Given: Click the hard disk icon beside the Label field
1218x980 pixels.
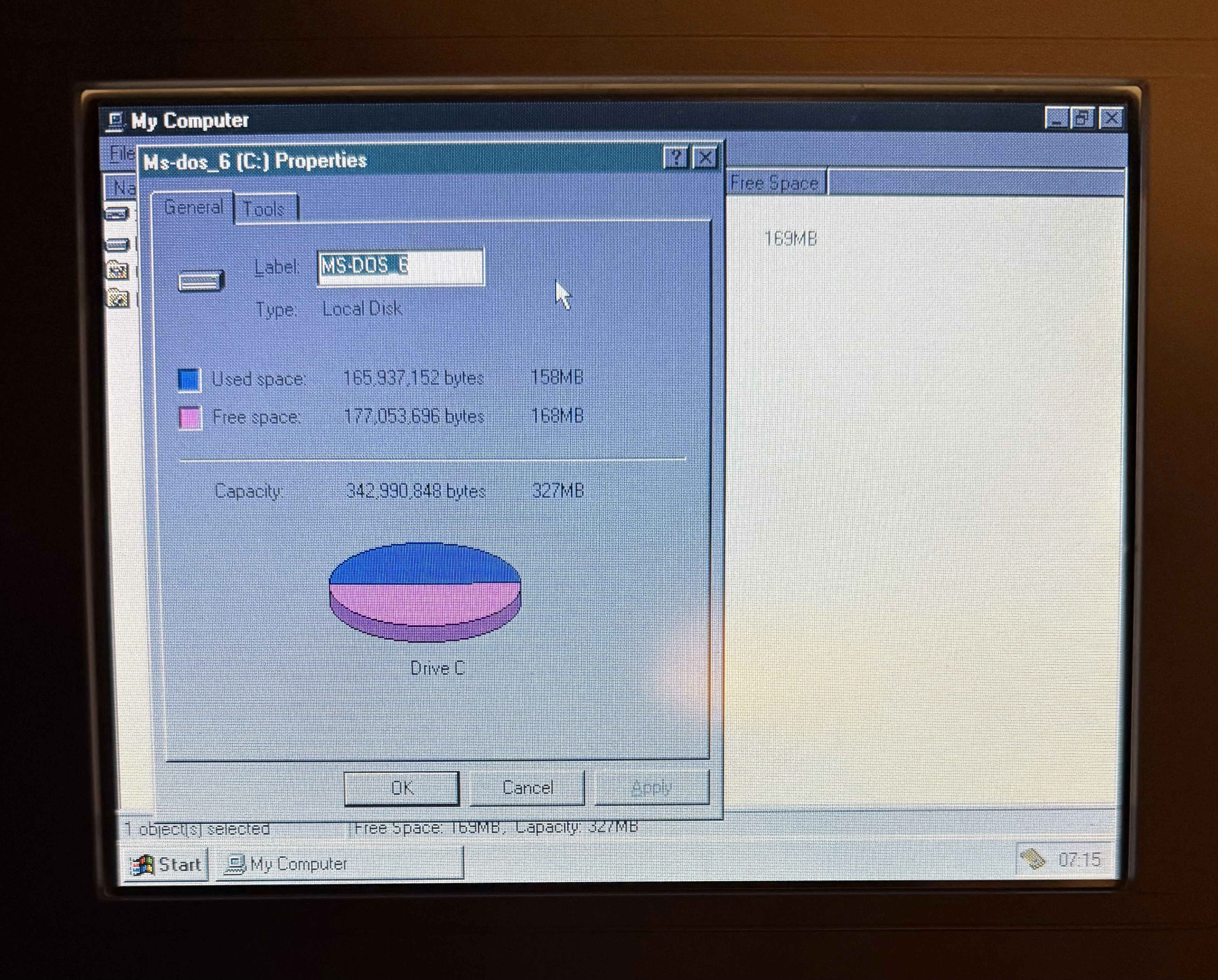Looking at the screenshot, I should 201,281.
